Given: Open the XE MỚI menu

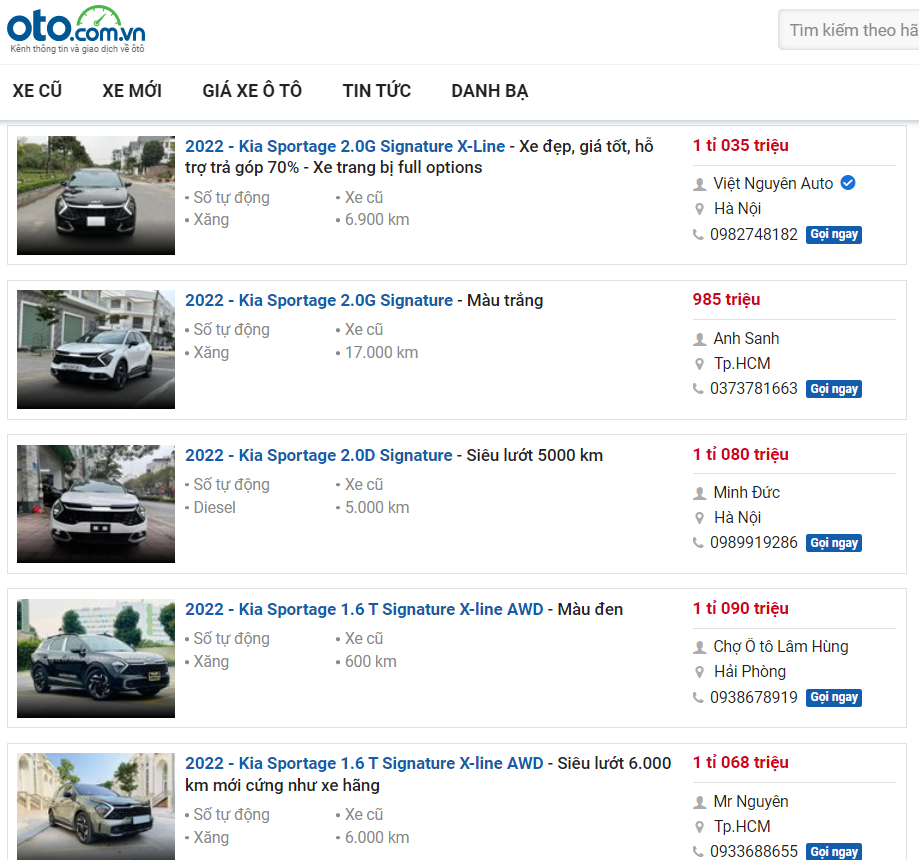Looking at the screenshot, I should point(132,91).
